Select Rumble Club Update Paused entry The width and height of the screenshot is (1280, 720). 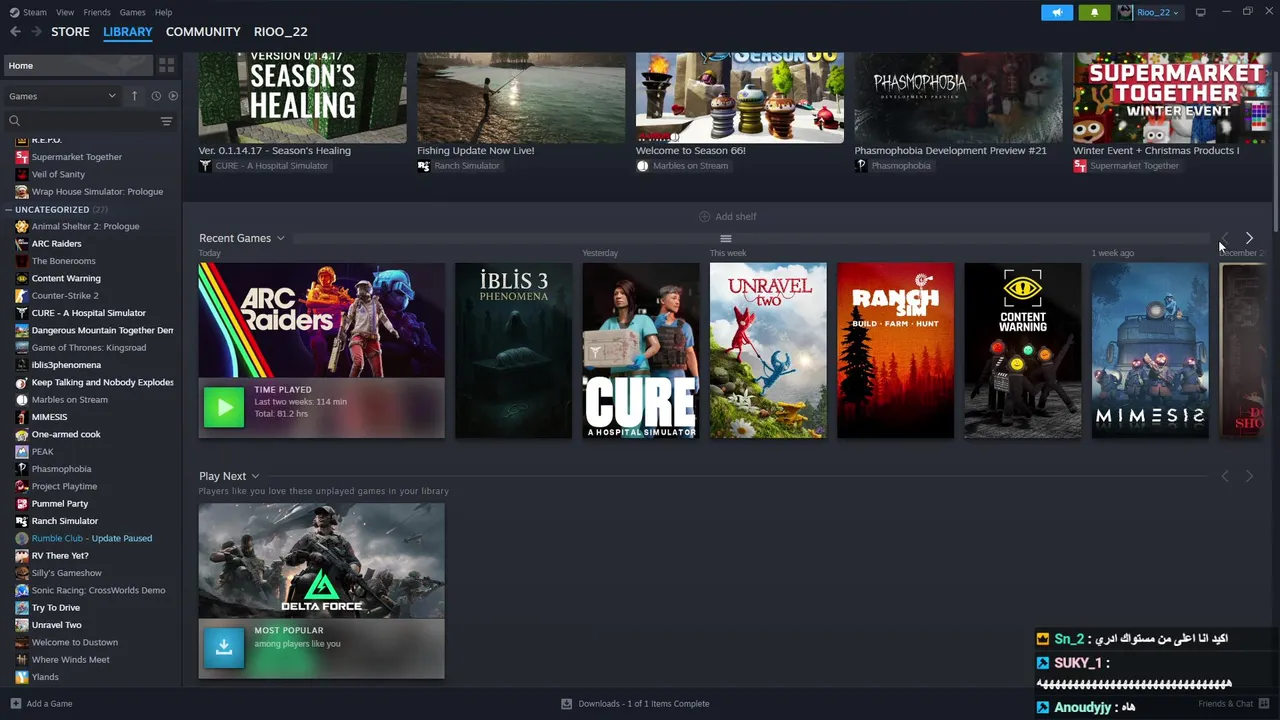[92, 538]
